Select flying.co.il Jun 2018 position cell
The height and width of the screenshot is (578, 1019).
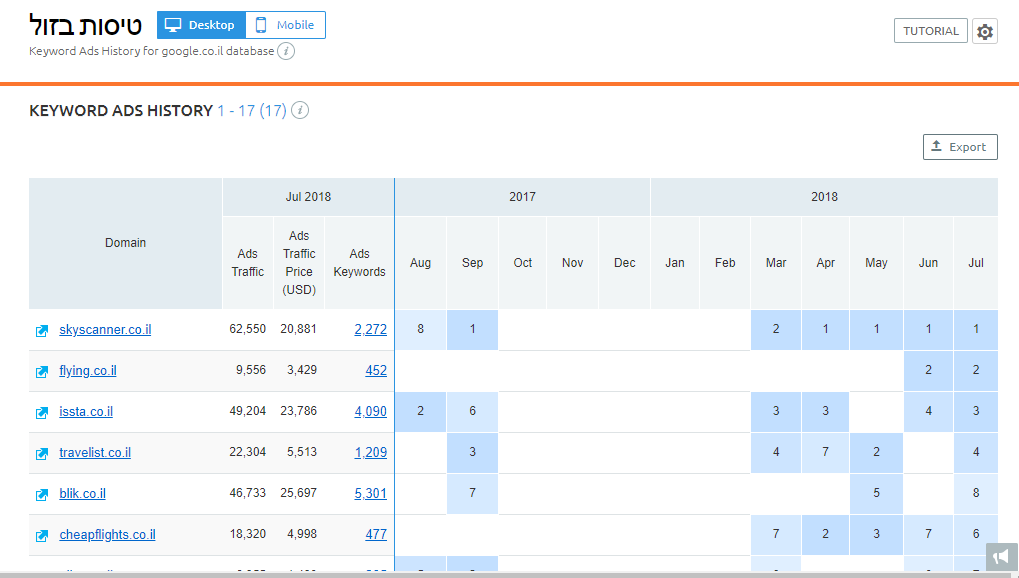pyautogui.click(x=928, y=371)
